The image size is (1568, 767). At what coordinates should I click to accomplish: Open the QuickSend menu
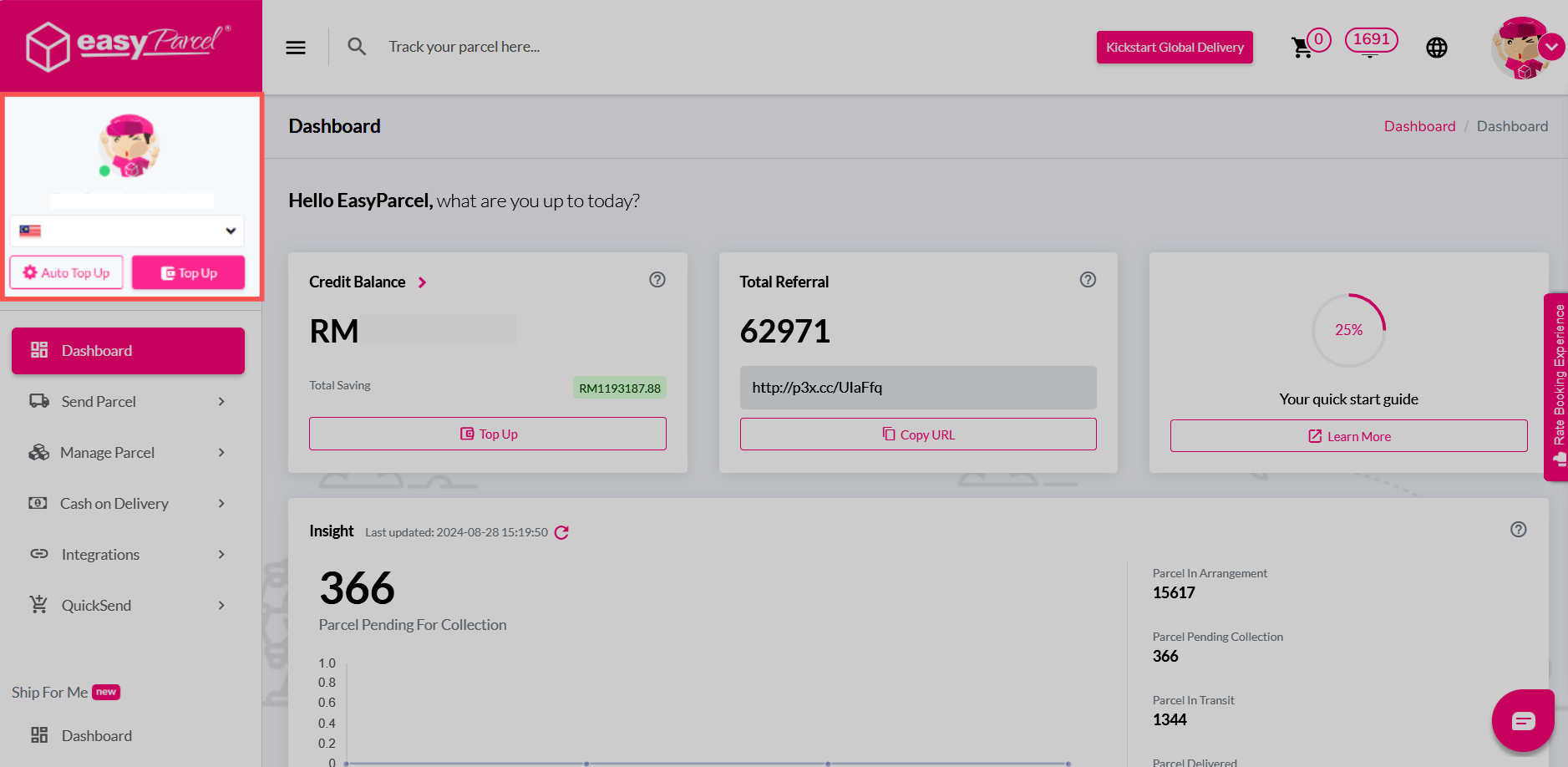[x=128, y=606]
